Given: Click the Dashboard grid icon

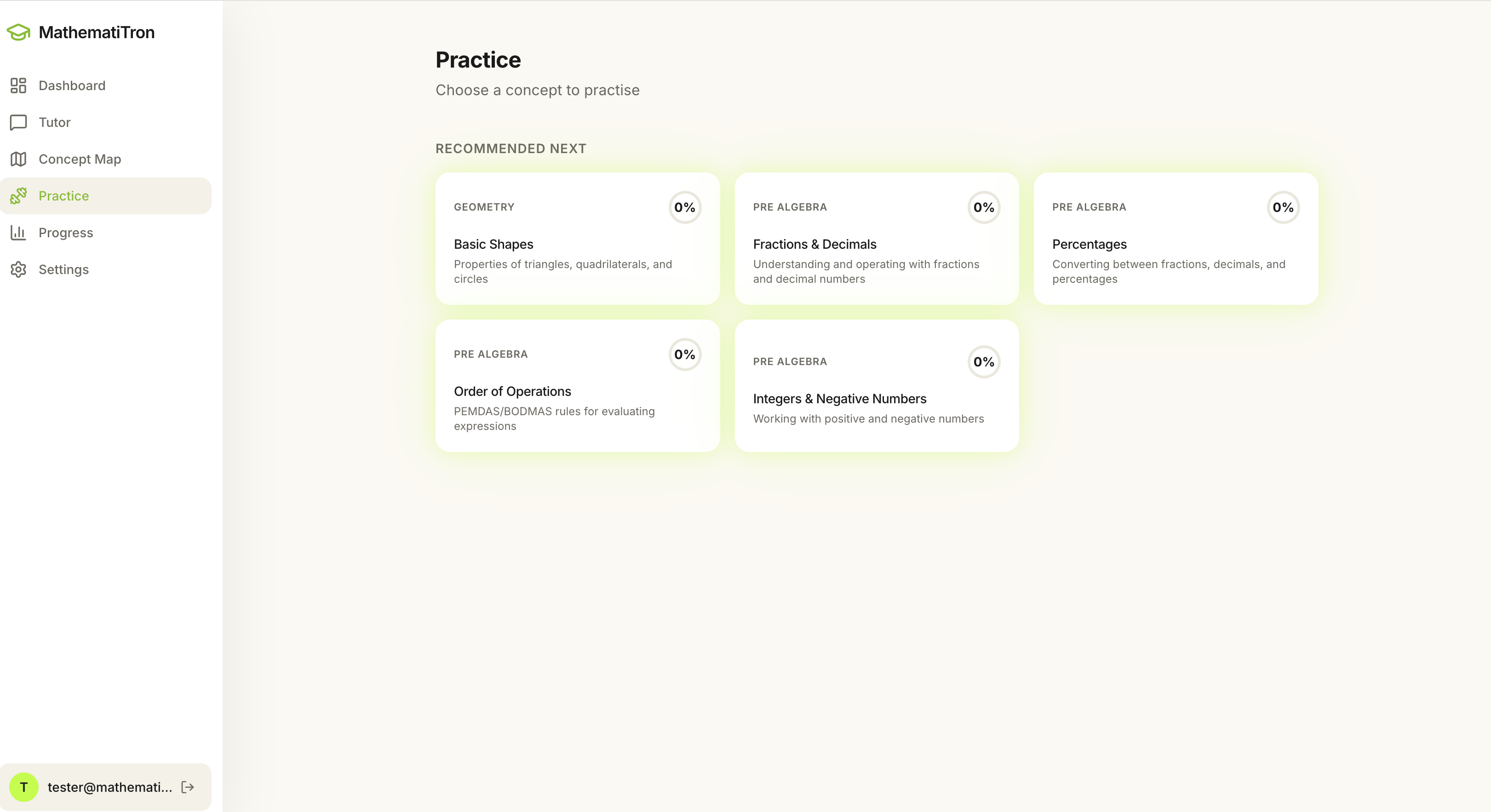Looking at the screenshot, I should click(18, 86).
